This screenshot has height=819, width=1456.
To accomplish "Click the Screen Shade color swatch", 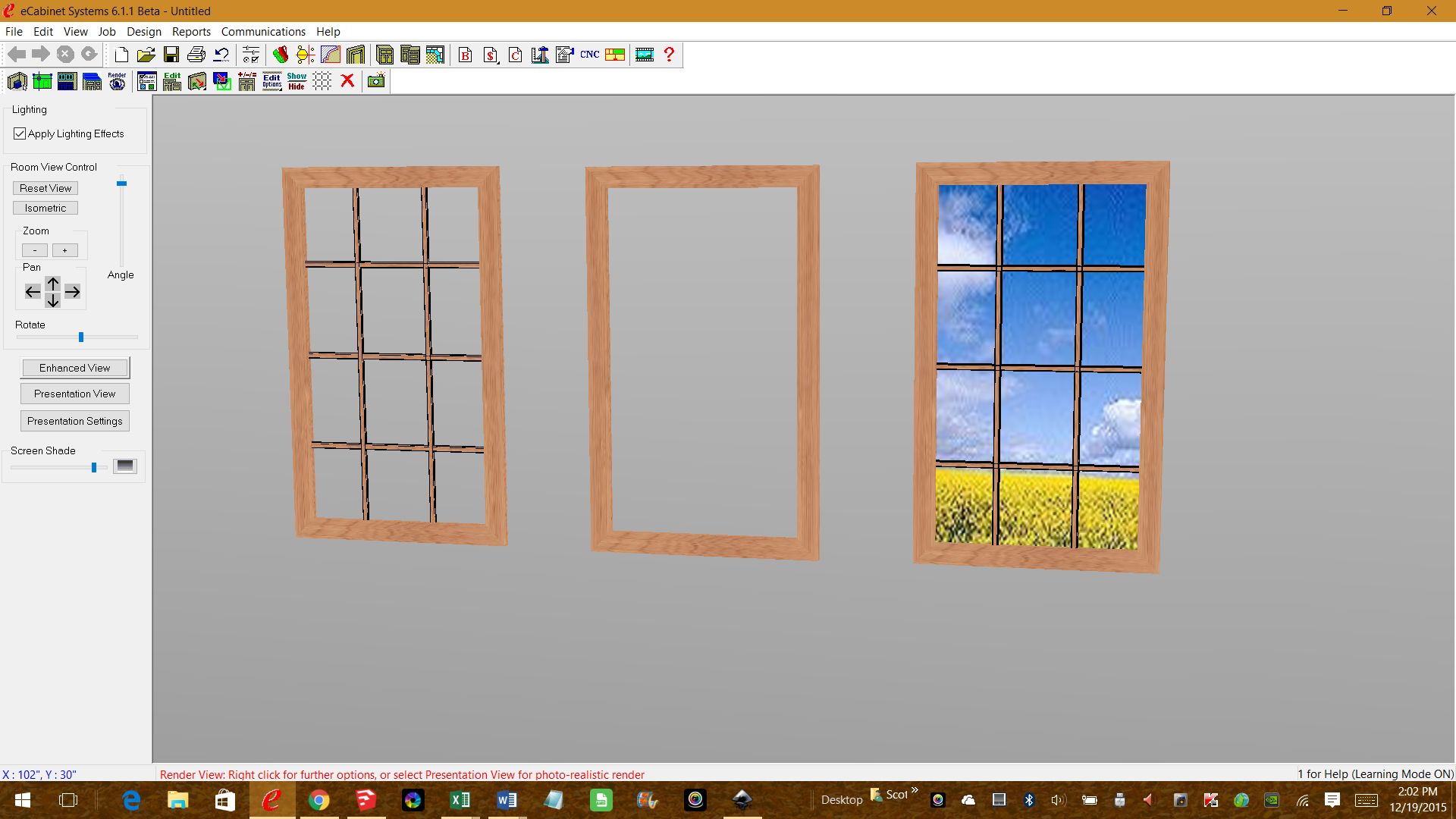I will point(125,466).
